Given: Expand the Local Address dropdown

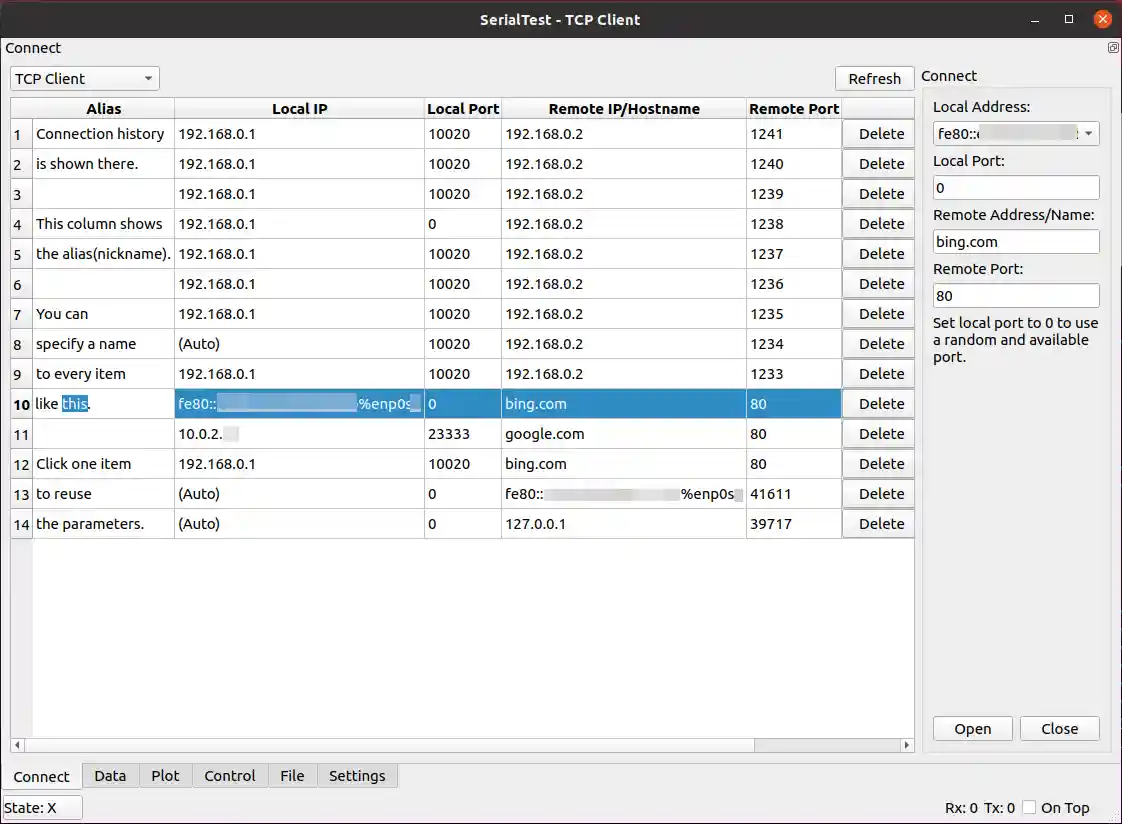Looking at the screenshot, I should click(x=1089, y=133).
